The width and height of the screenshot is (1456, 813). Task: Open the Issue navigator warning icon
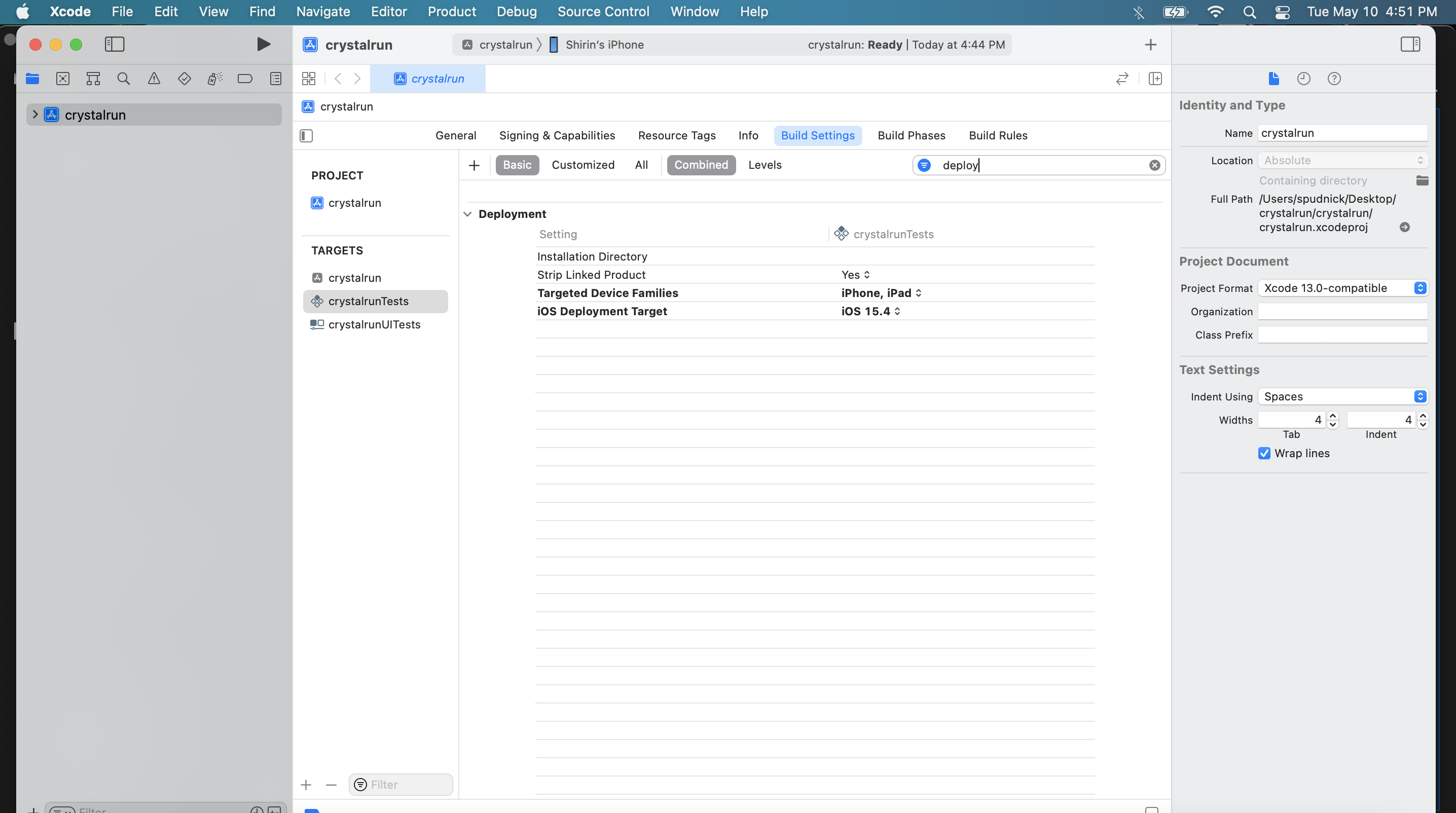(x=154, y=79)
